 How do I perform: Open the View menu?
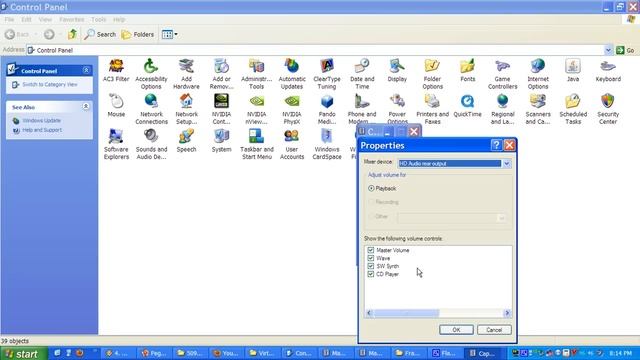coord(45,20)
